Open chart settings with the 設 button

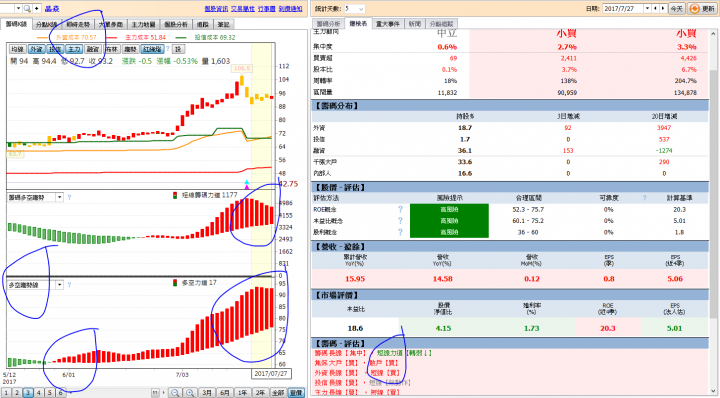coord(178,49)
